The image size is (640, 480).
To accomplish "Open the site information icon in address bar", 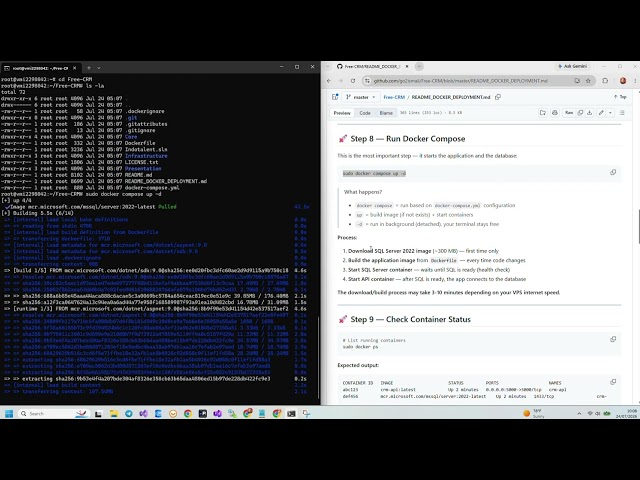I will (x=367, y=81).
